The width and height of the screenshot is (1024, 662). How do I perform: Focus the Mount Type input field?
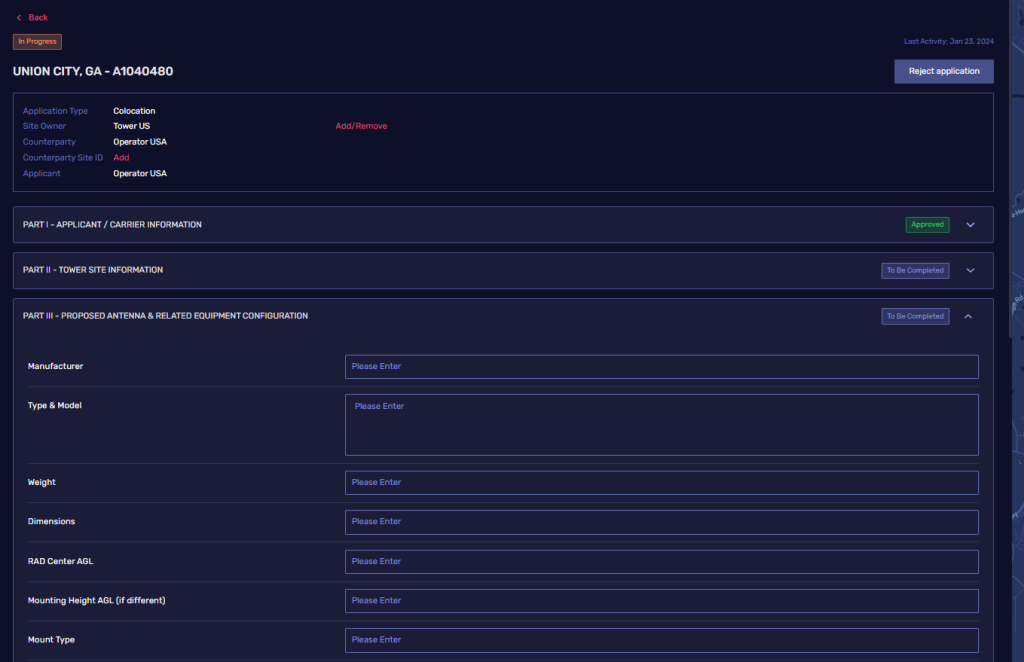pos(661,640)
